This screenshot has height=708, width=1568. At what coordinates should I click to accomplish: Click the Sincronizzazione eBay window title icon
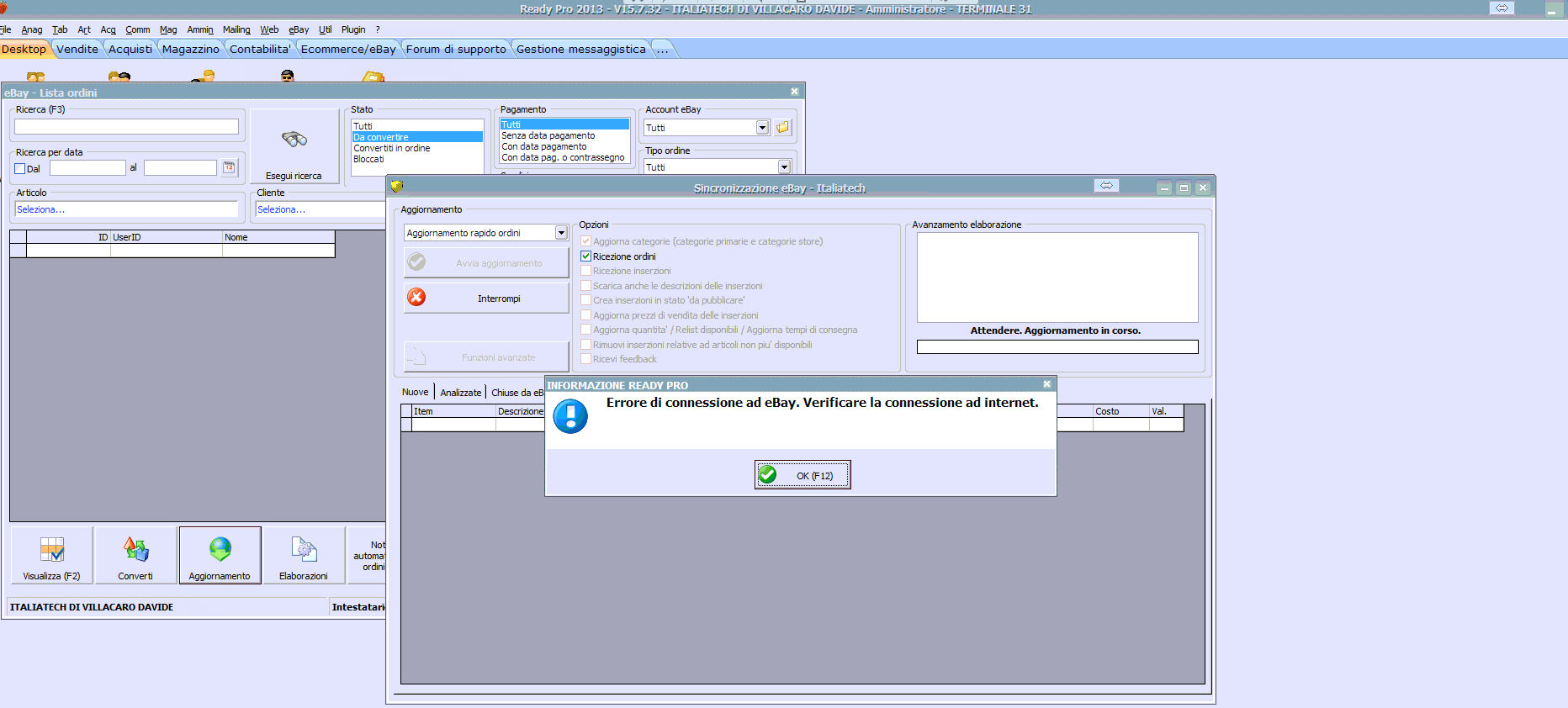(397, 187)
